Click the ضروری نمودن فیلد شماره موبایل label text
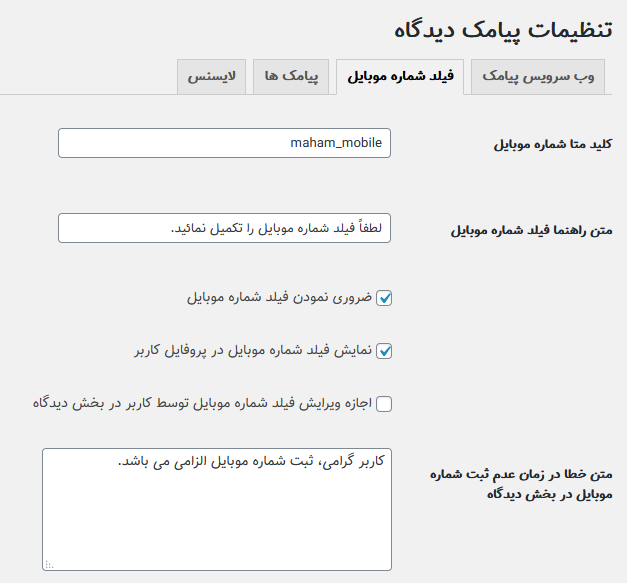 280,297
